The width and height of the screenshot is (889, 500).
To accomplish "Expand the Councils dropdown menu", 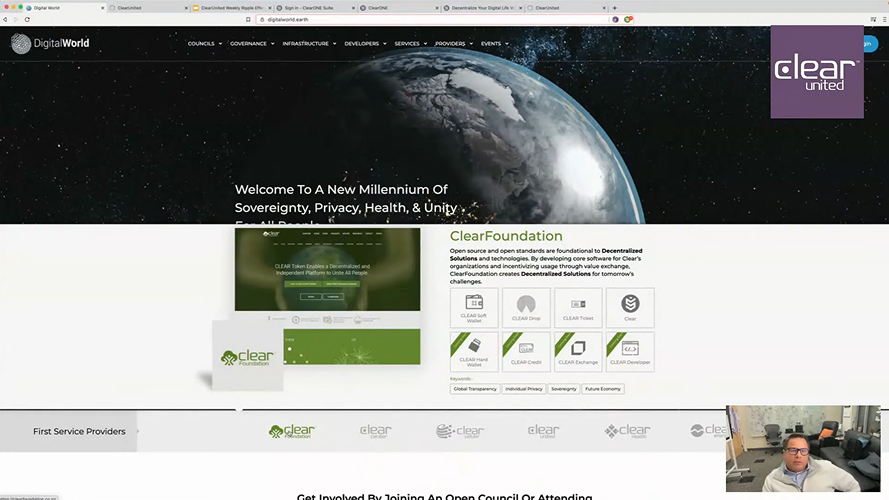I will pos(204,44).
